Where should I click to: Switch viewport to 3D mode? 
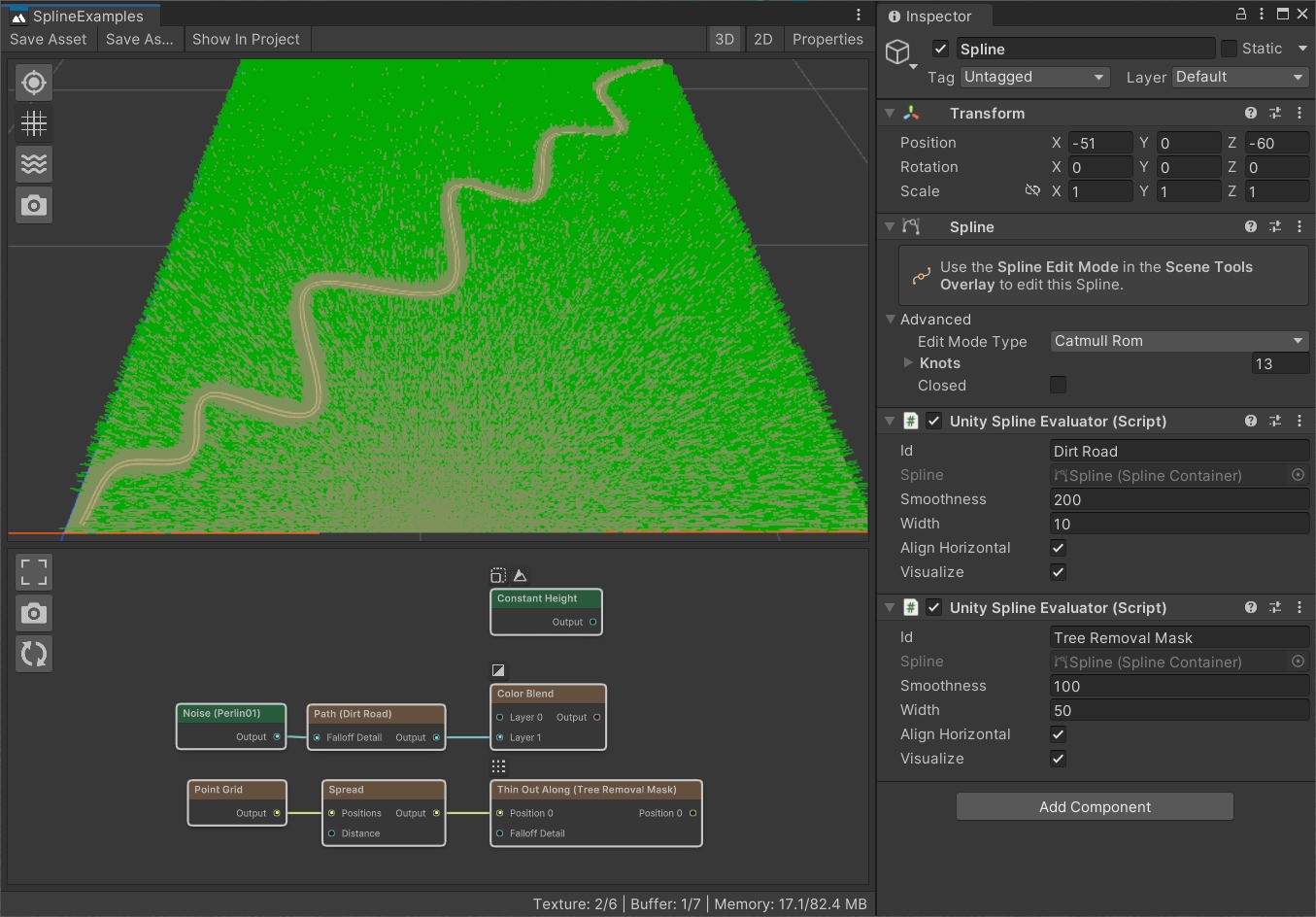[x=725, y=39]
